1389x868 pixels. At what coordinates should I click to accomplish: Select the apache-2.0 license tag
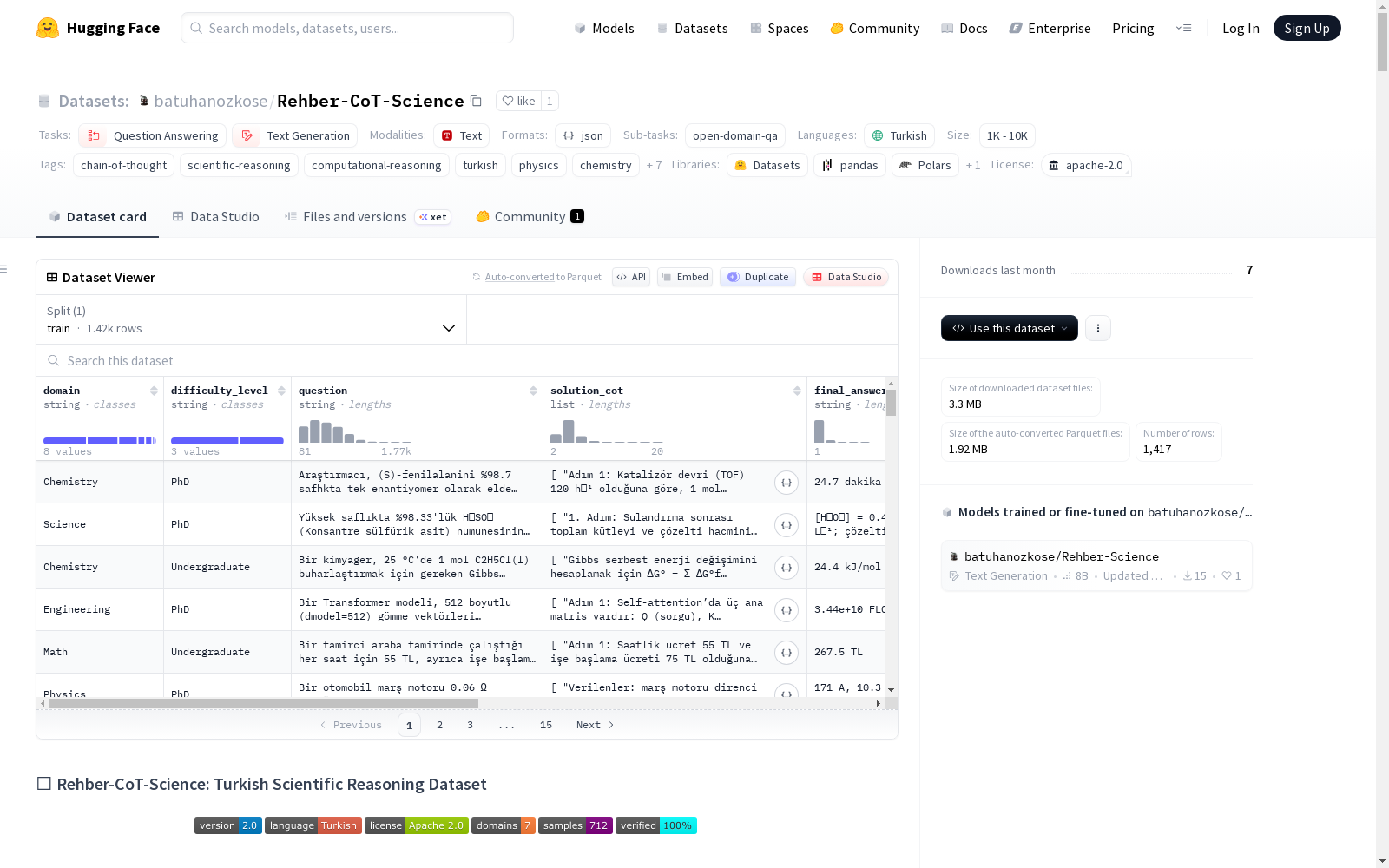click(1086, 165)
